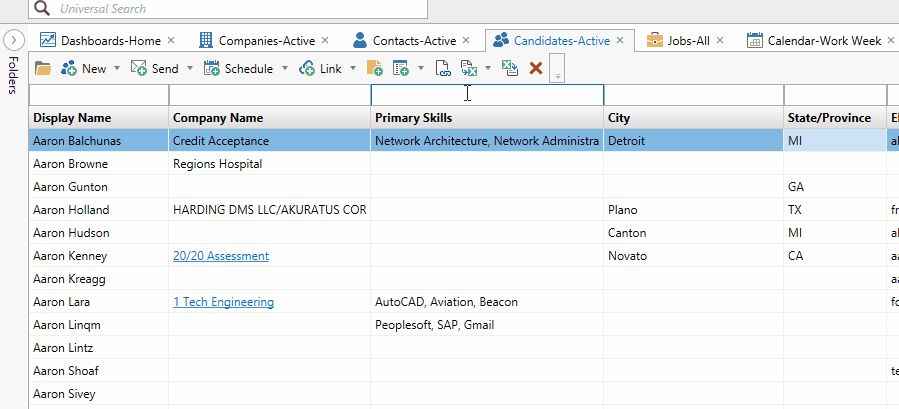Select candidate Aaron Hudson

(x=71, y=233)
